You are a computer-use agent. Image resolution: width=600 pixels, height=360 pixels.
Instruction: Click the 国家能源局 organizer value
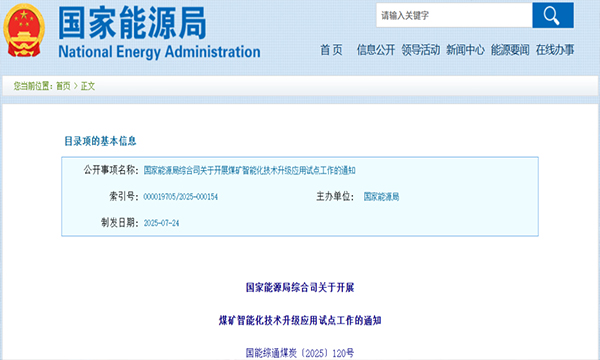[x=381, y=197]
